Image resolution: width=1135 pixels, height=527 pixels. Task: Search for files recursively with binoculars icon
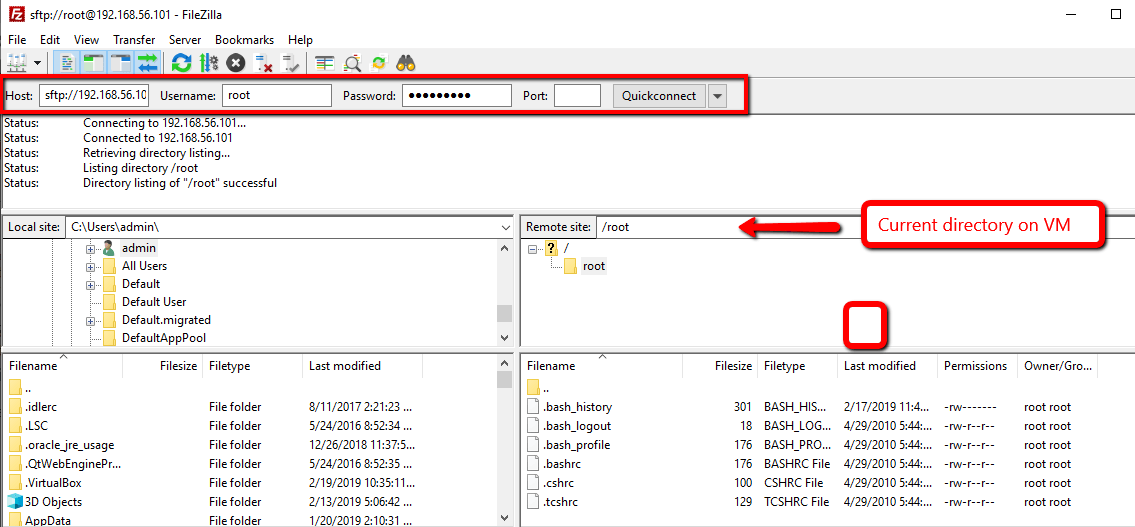click(406, 64)
